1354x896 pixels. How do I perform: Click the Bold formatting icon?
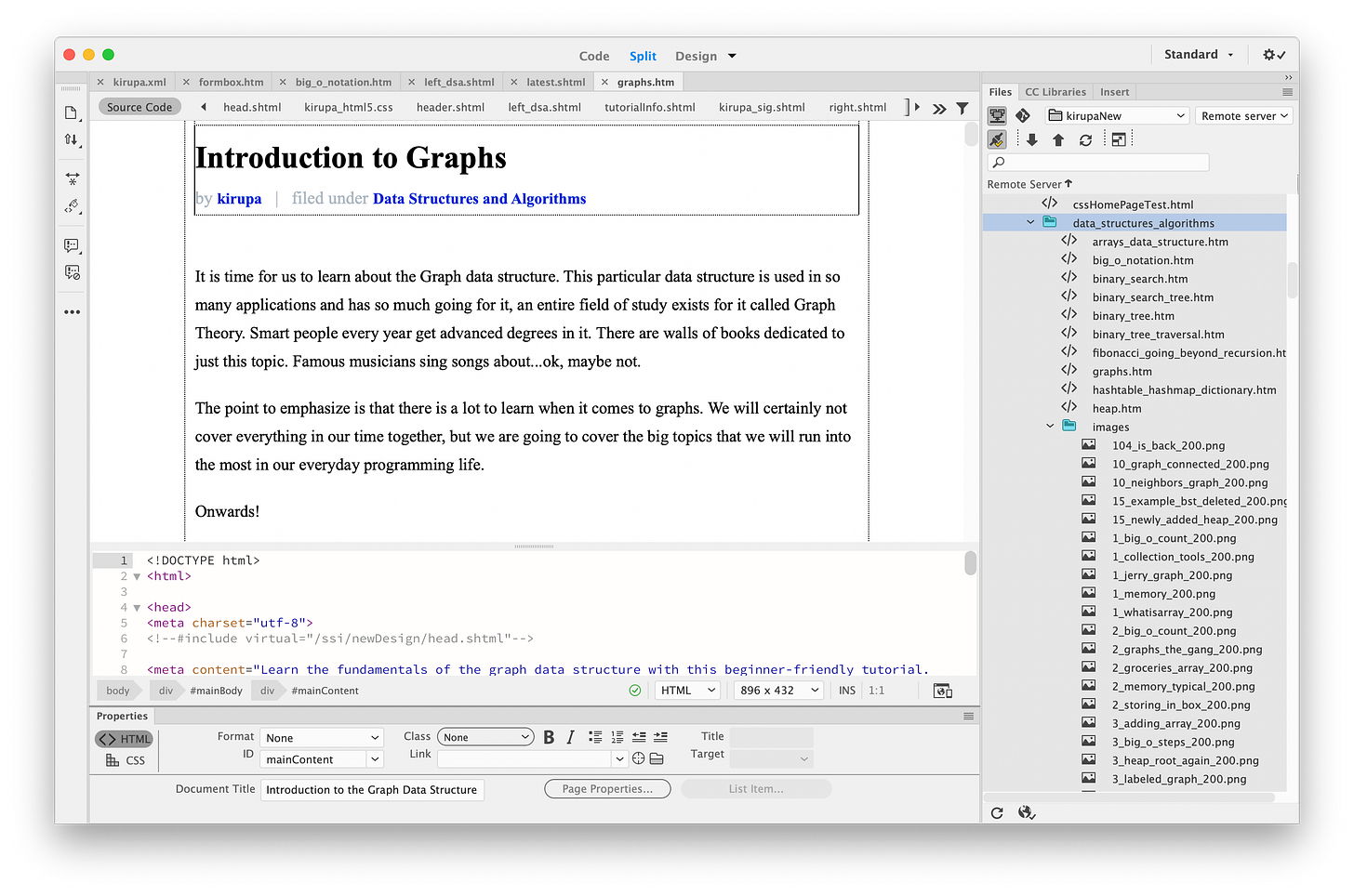549,737
